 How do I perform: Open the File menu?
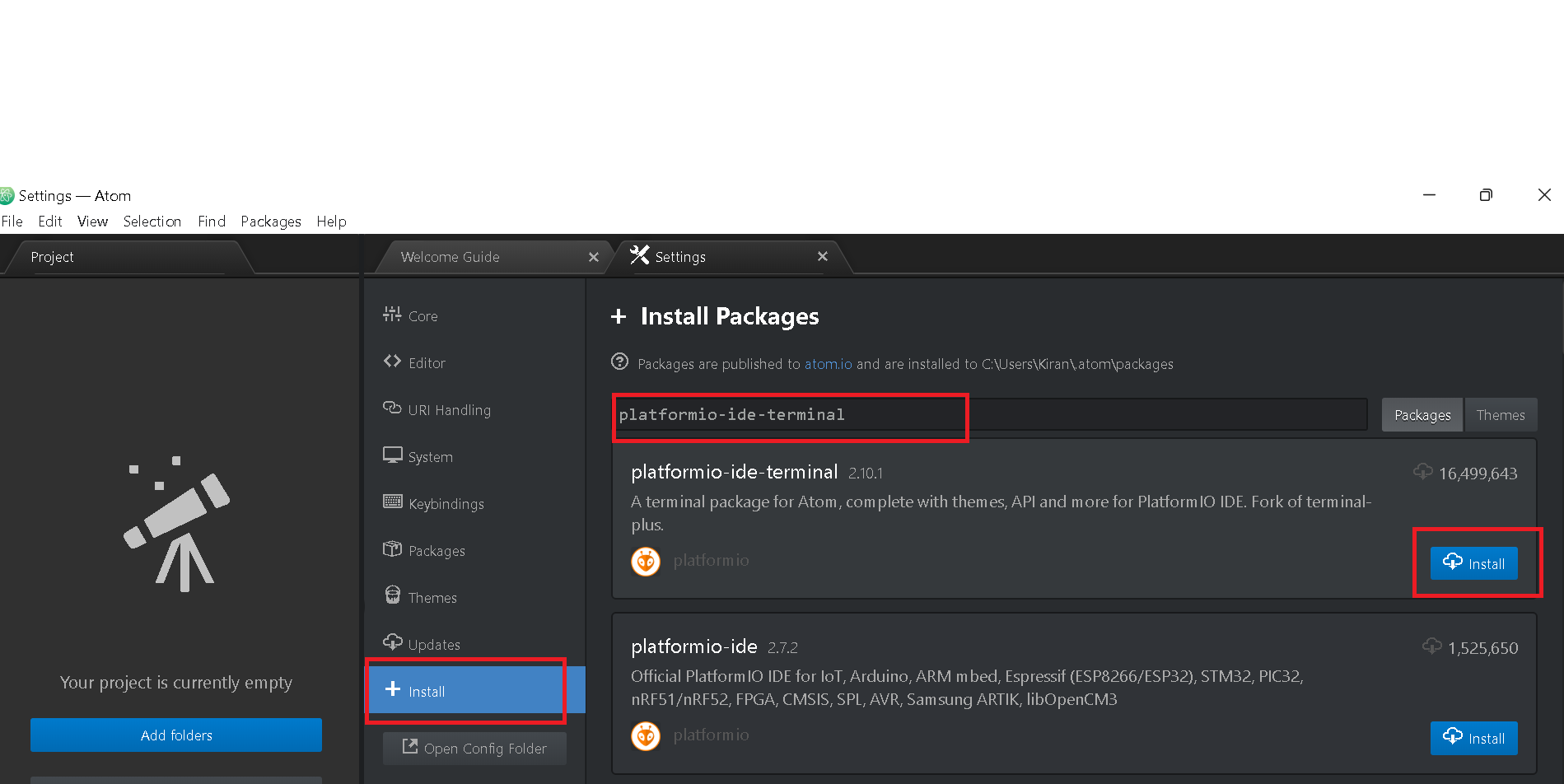tap(12, 222)
